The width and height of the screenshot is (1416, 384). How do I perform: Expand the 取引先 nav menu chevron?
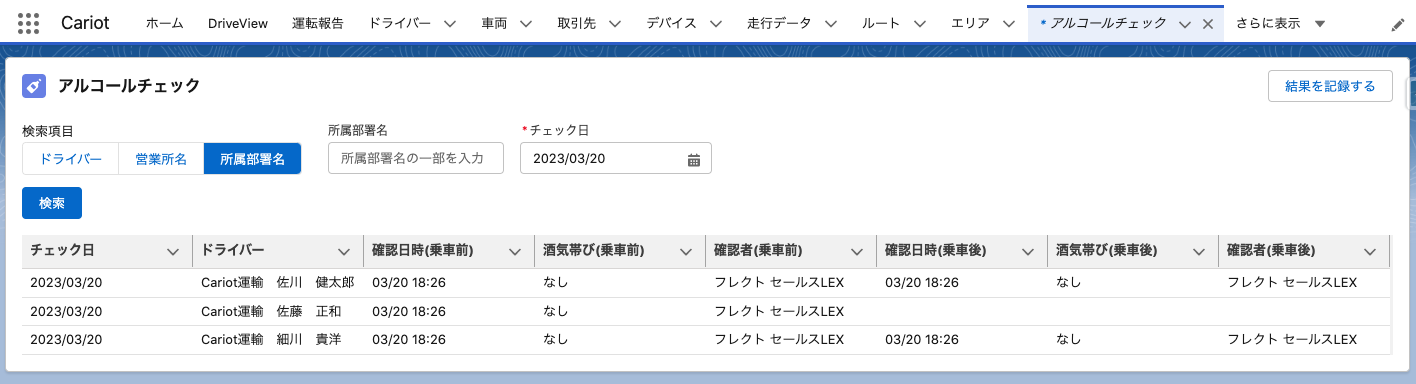coord(614,24)
